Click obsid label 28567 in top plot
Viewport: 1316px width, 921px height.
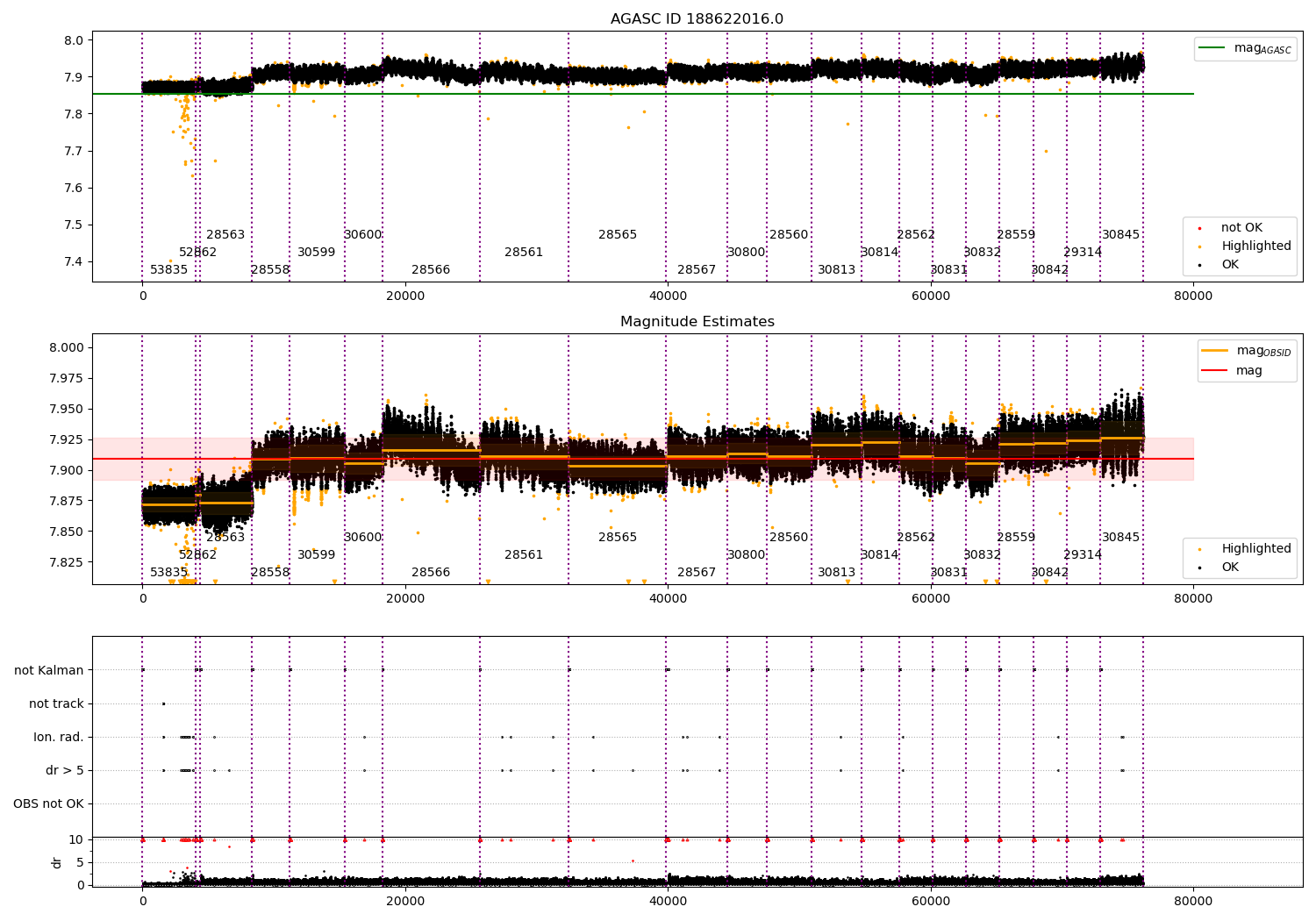(697, 270)
